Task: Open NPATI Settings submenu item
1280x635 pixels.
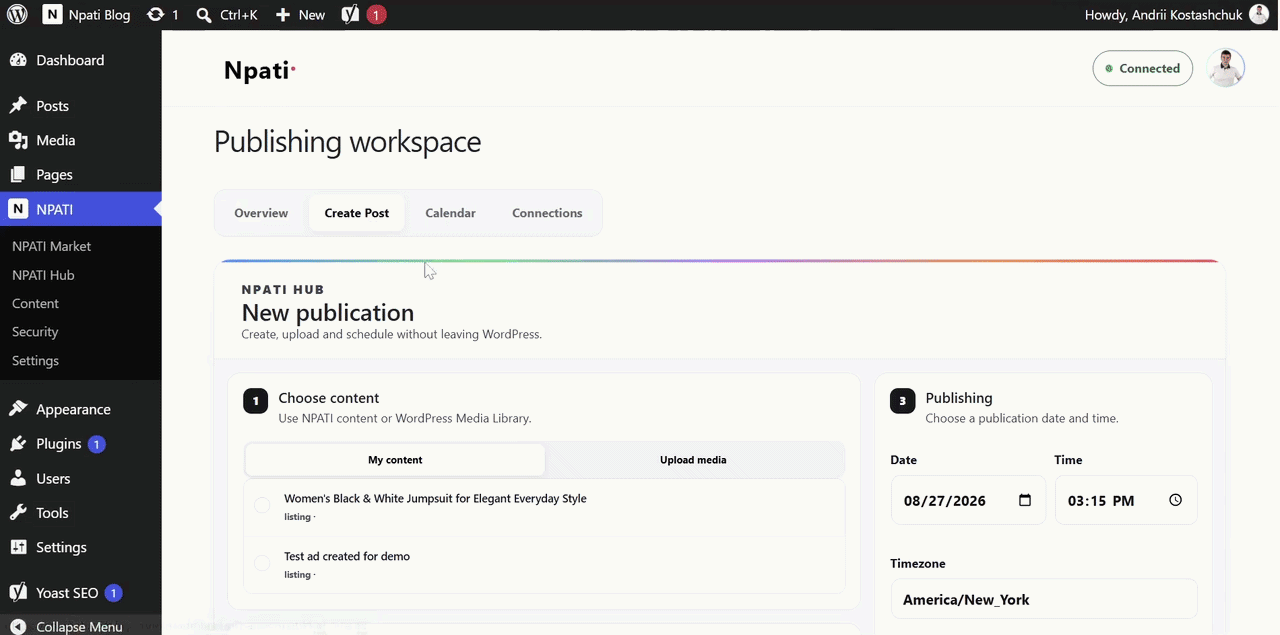Action: 35,361
